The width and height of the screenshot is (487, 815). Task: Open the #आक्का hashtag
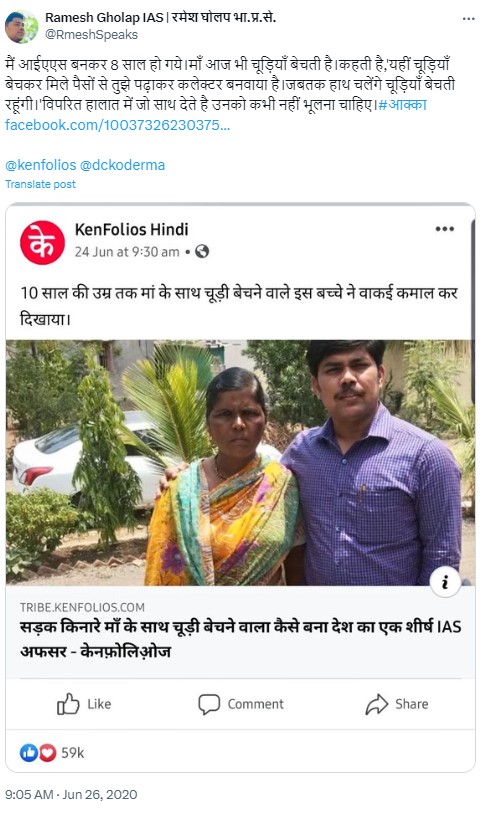pyautogui.click(x=403, y=104)
